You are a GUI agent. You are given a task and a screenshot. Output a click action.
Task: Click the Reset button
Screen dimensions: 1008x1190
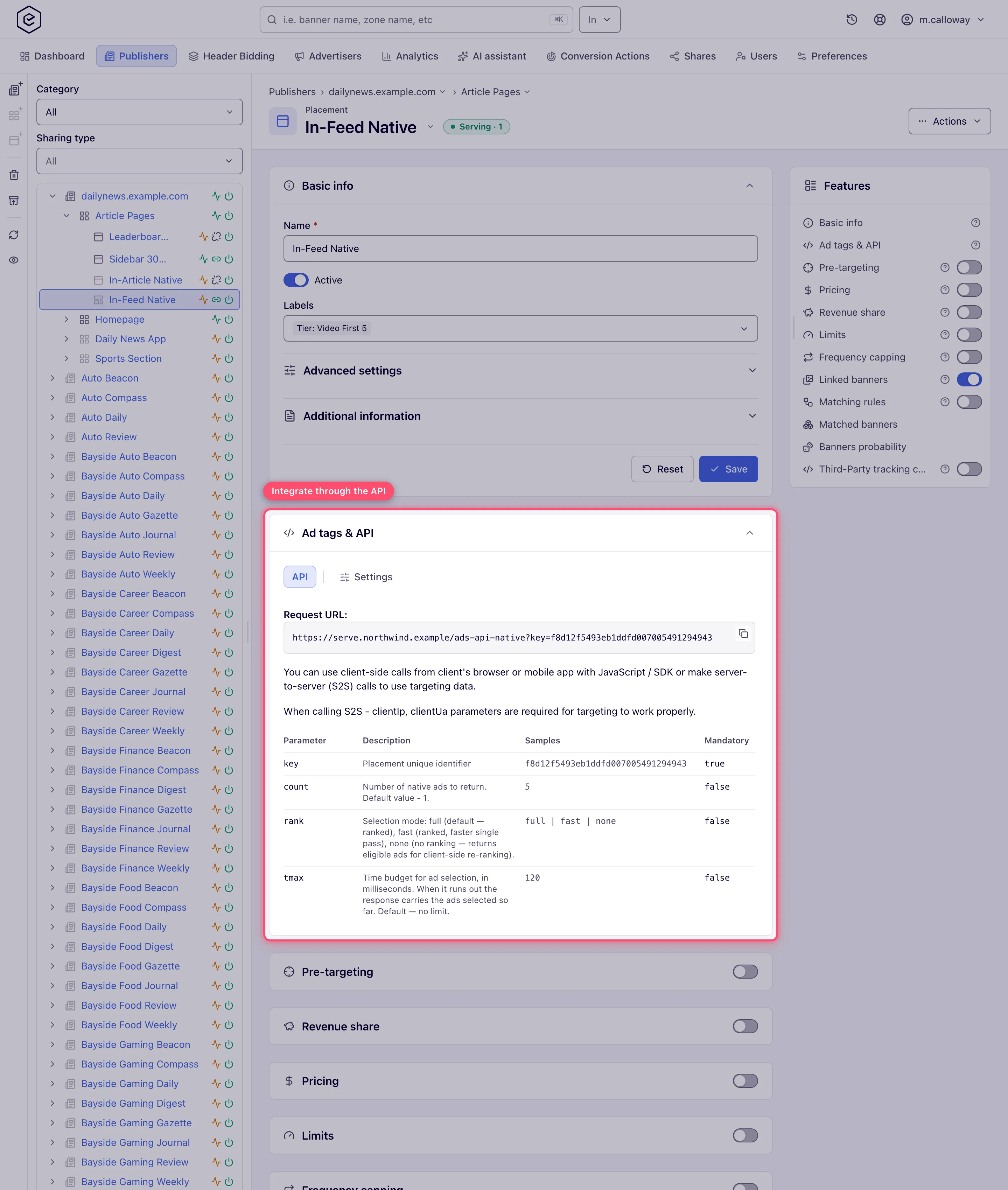pyautogui.click(x=662, y=469)
